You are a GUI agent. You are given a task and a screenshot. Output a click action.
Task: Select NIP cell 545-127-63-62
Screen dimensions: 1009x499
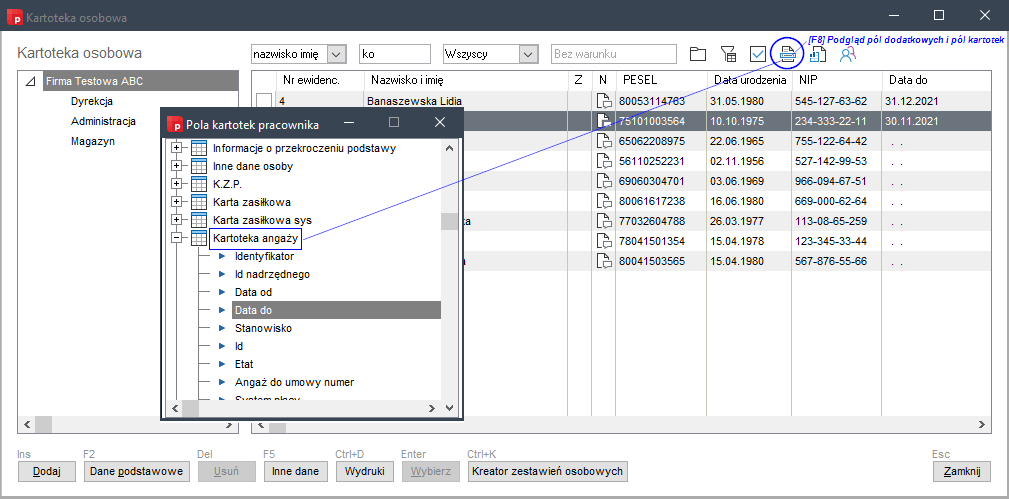(x=837, y=101)
